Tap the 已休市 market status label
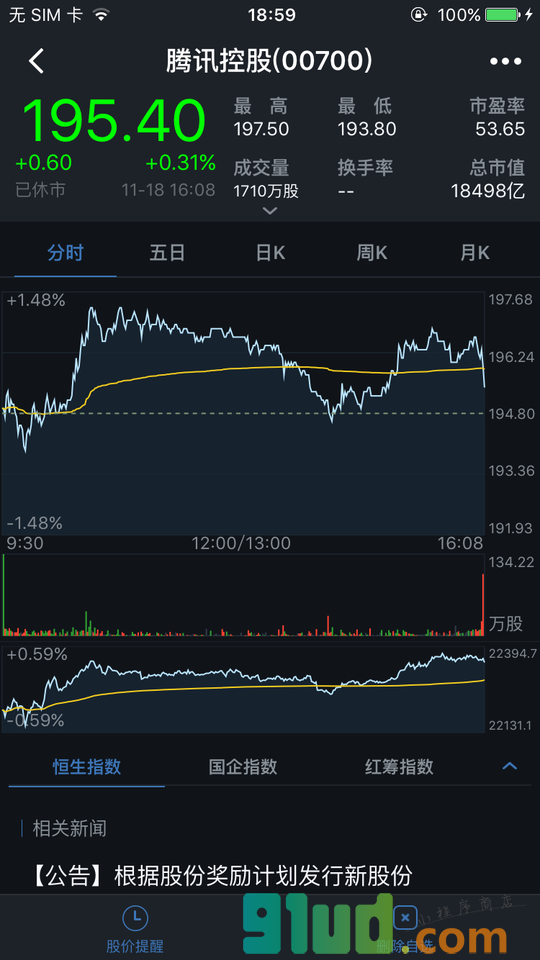The width and height of the screenshot is (540, 960). coord(40,190)
